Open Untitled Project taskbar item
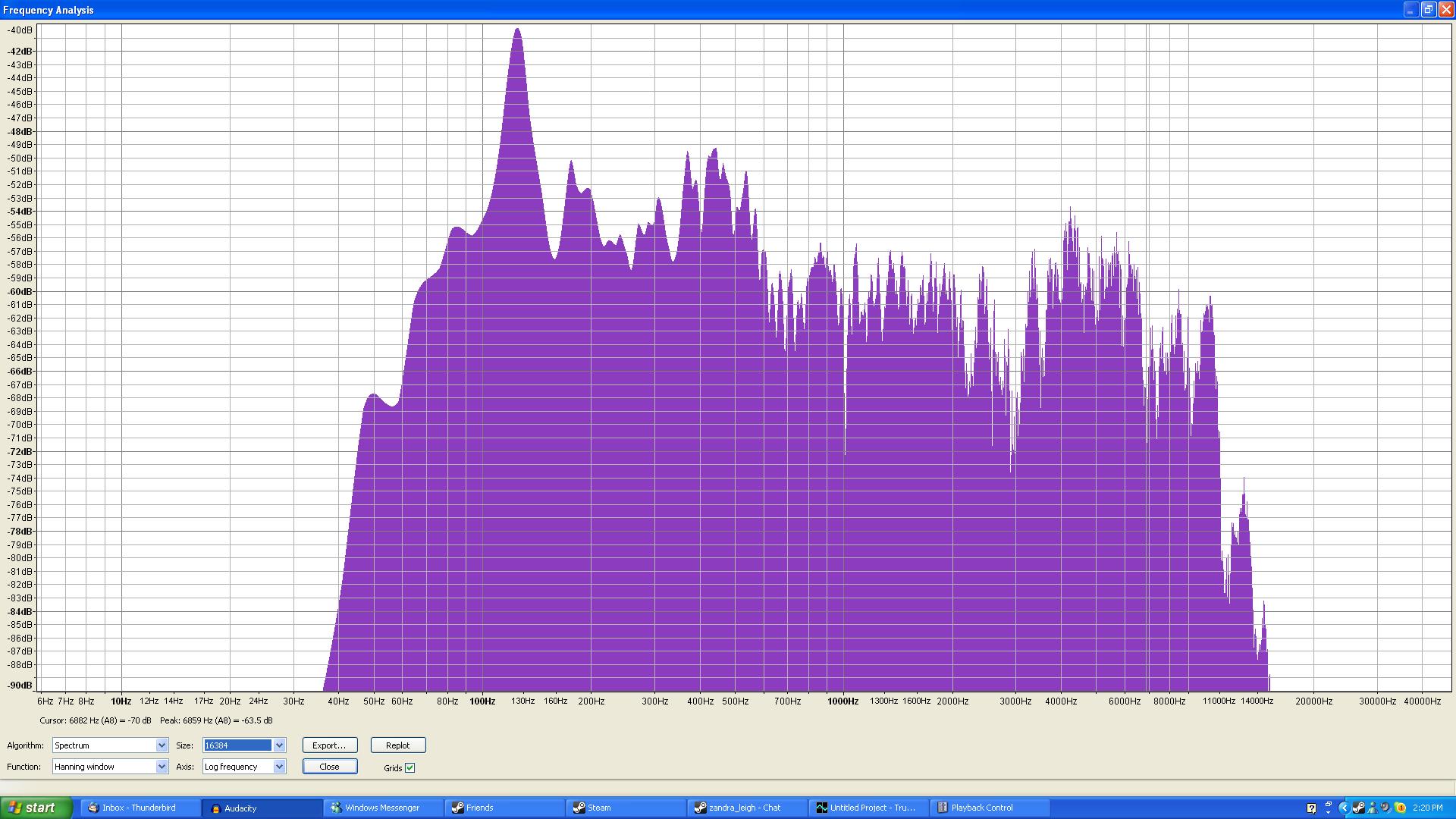Screen dimensions: 1456x819 click(868, 808)
